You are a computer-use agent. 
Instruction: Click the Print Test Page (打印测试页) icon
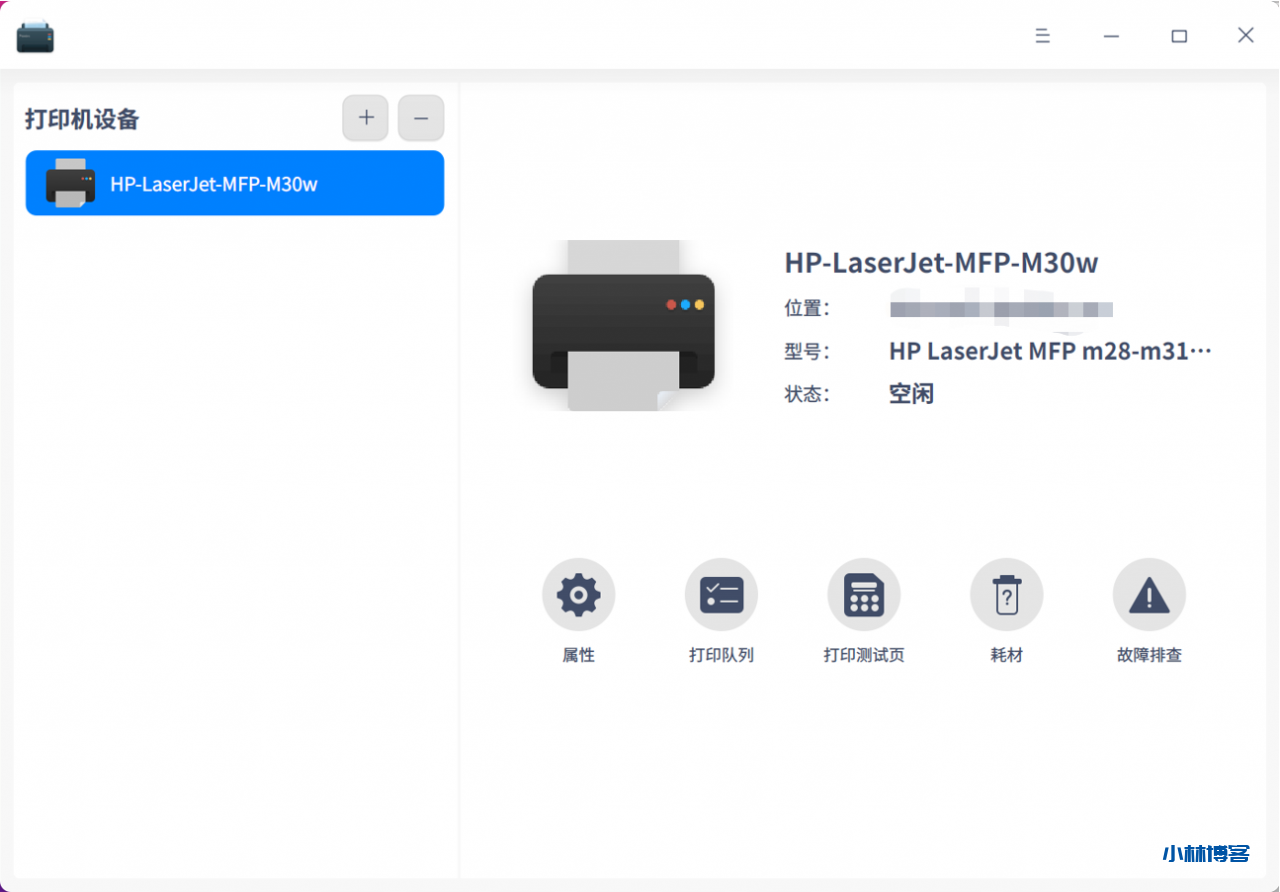(863, 595)
